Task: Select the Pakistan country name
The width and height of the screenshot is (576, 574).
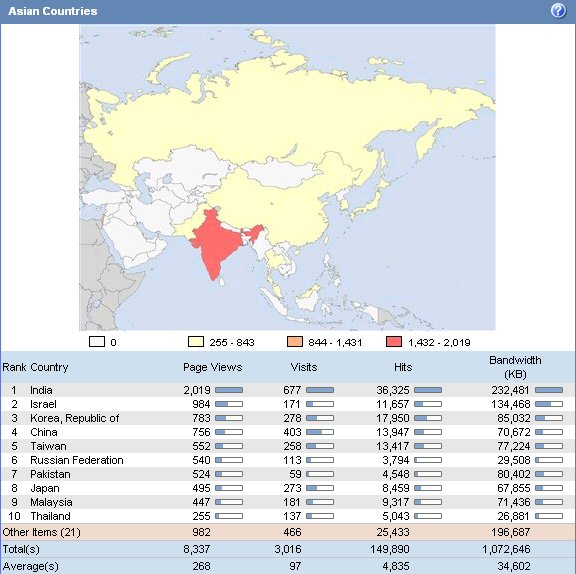Action: tap(50, 474)
